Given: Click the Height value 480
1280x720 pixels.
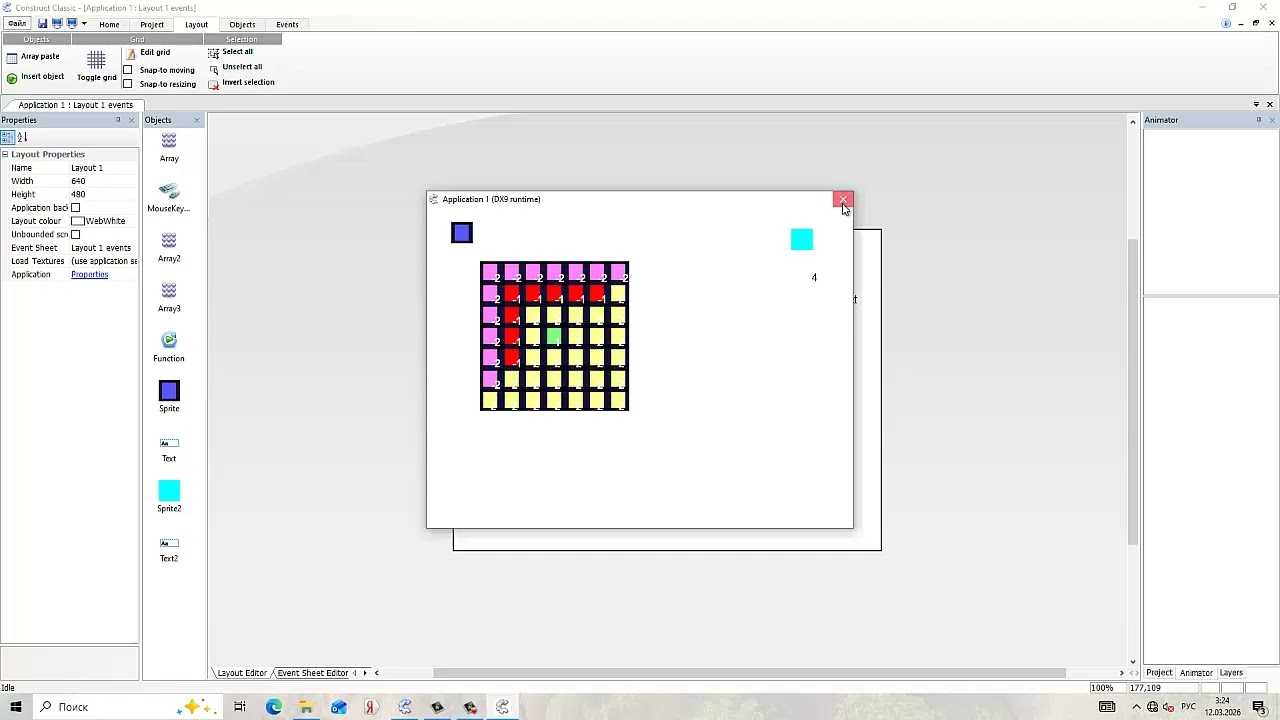Looking at the screenshot, I should pos(103,194).
